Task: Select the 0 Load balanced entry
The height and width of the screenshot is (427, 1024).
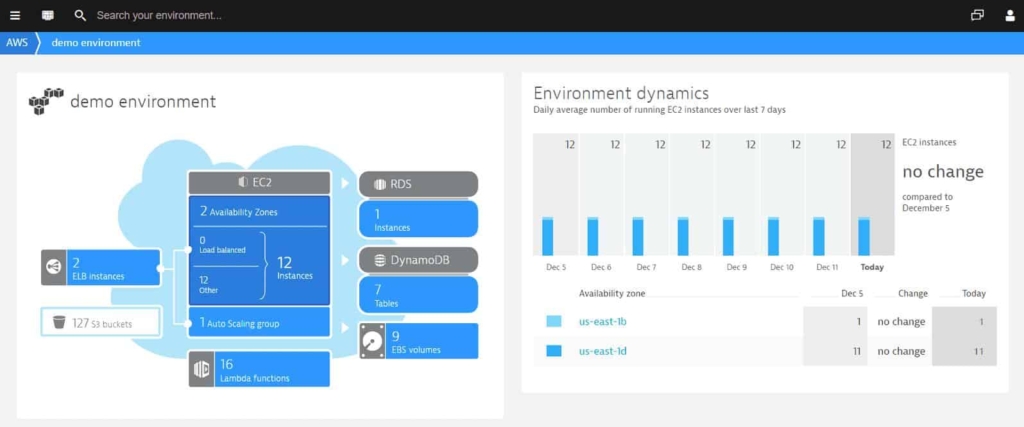Action: (223, 245)
